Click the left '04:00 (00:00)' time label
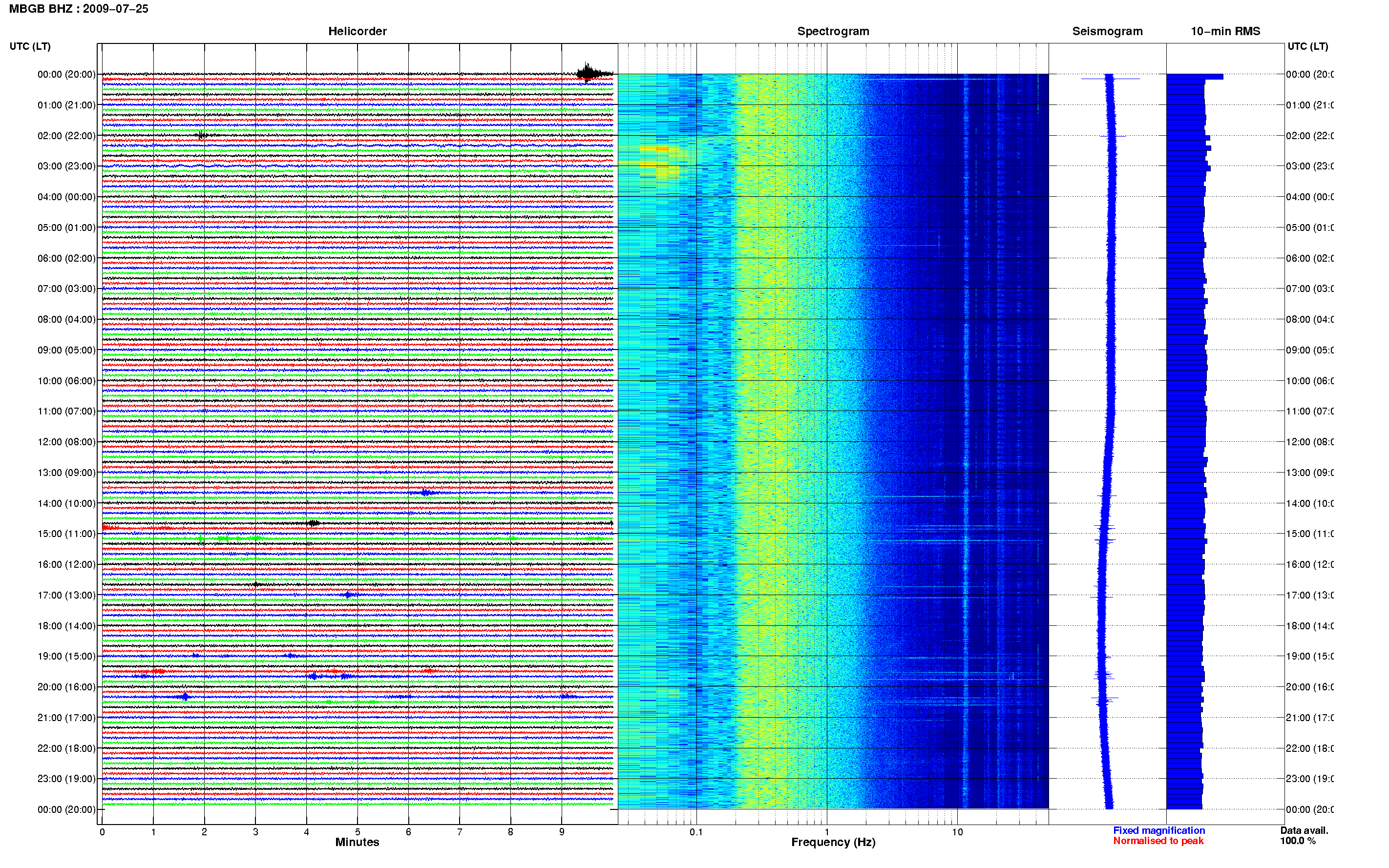Image resolution: width=1389 pixels, height=868 pixels. click(x=66, y=197)
